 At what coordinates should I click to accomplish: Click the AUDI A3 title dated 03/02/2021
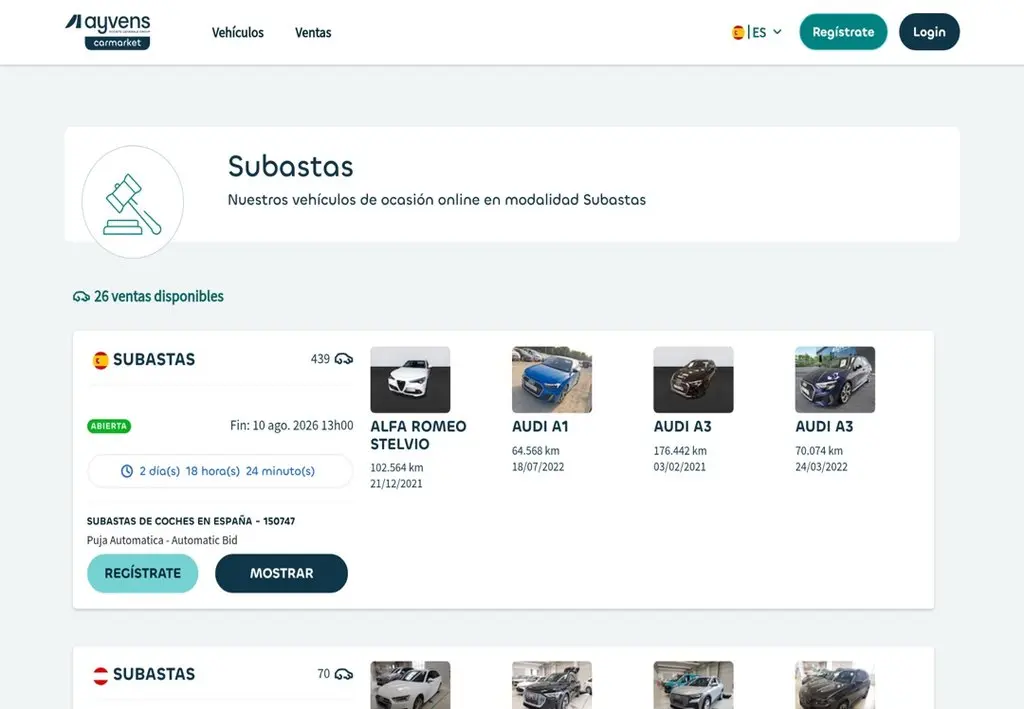coord(682,426)
